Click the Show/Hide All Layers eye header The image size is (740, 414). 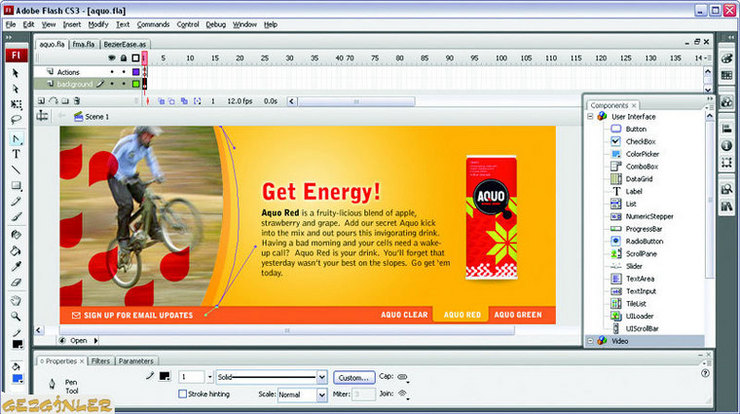point(112,58)
